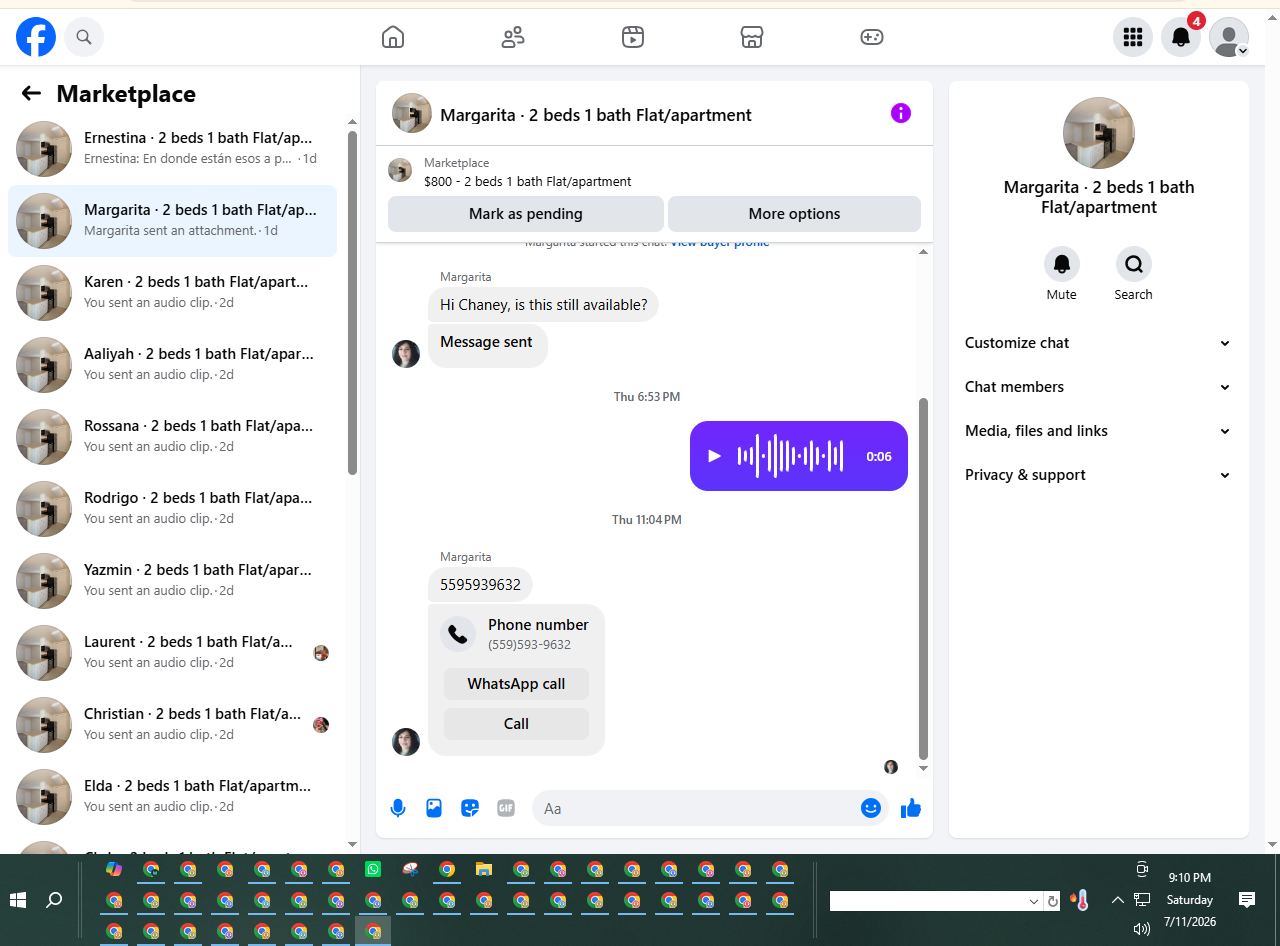Open the Elda conversation

(x=172, y=797)
